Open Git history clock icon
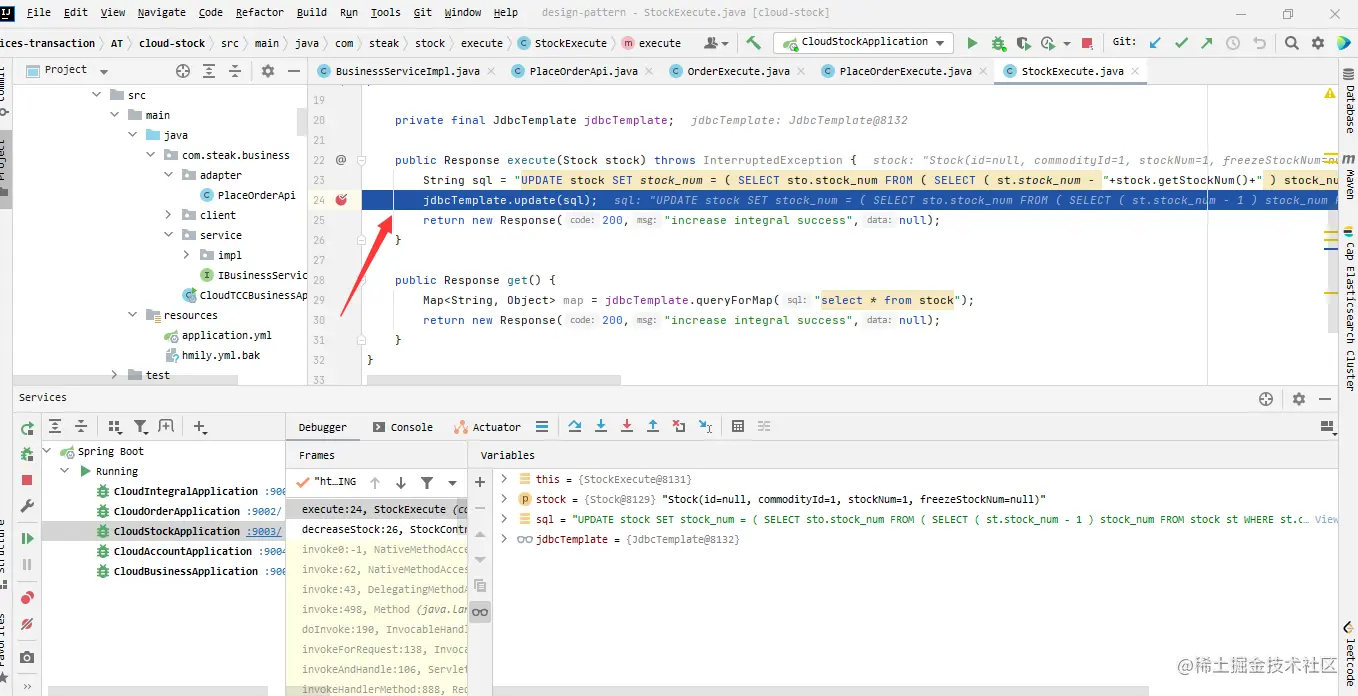1358x696 pixels. (1233, 43)
